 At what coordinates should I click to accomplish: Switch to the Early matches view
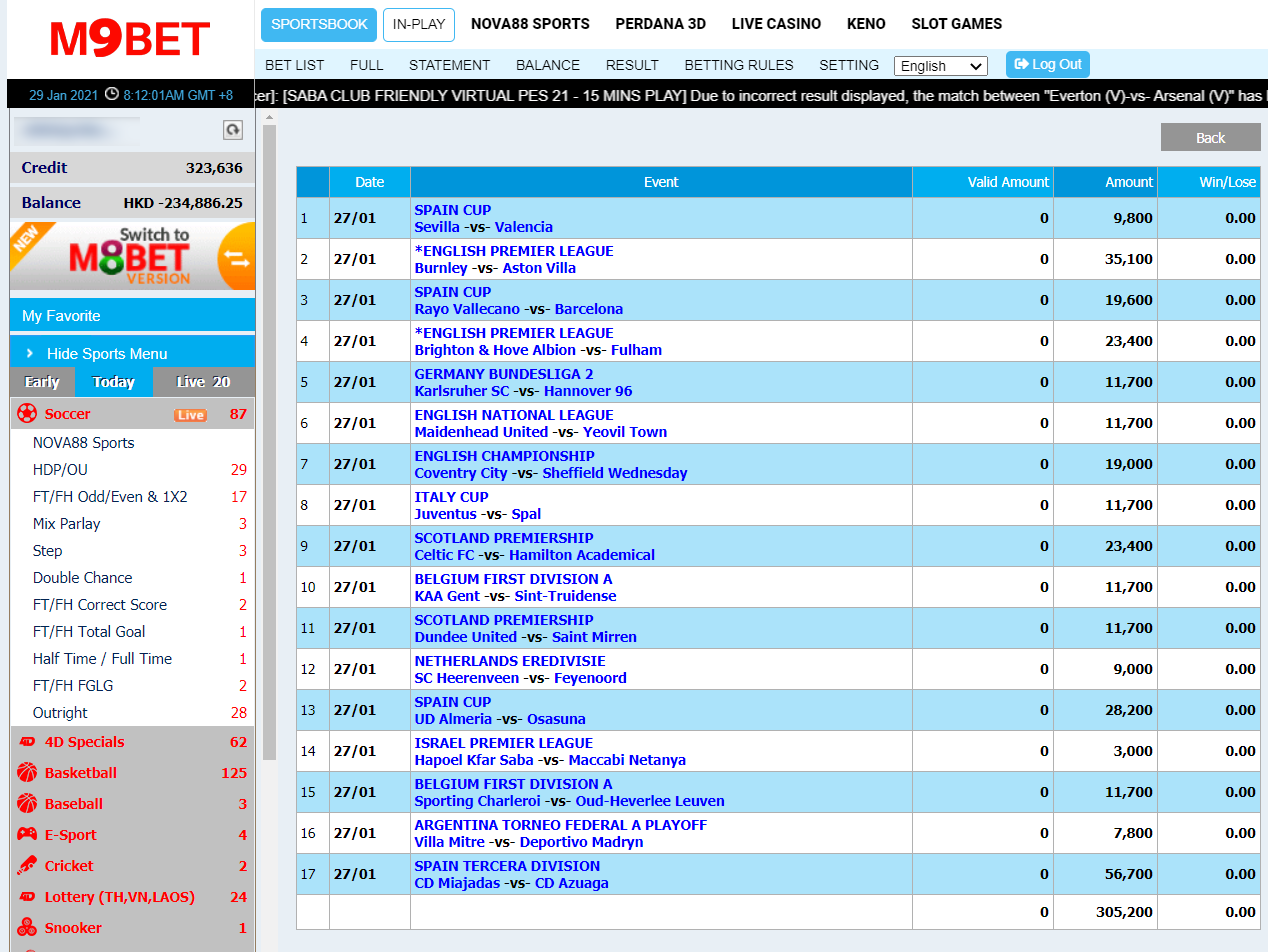pos(41,381)
